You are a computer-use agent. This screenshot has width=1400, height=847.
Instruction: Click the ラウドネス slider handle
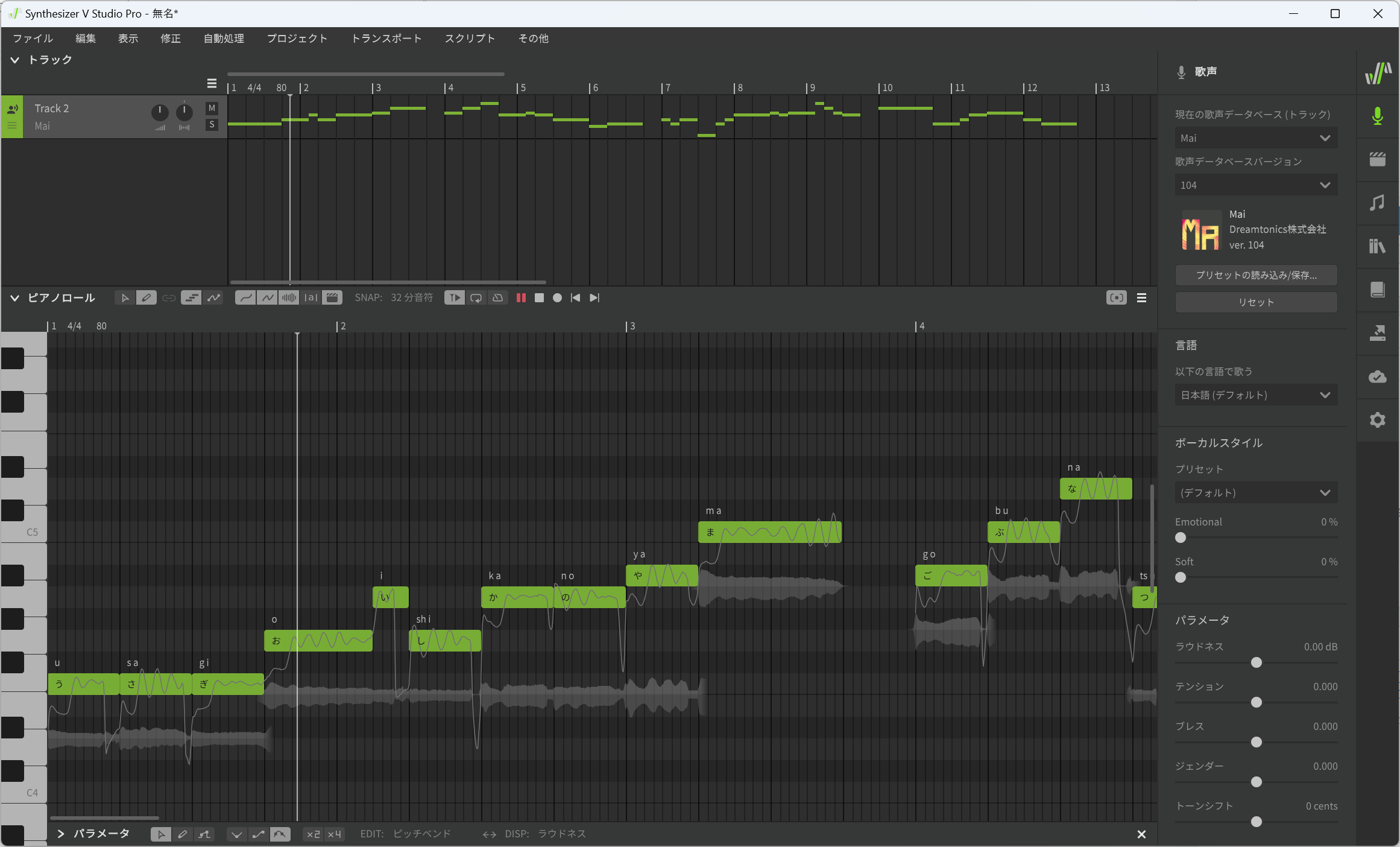1257,662
